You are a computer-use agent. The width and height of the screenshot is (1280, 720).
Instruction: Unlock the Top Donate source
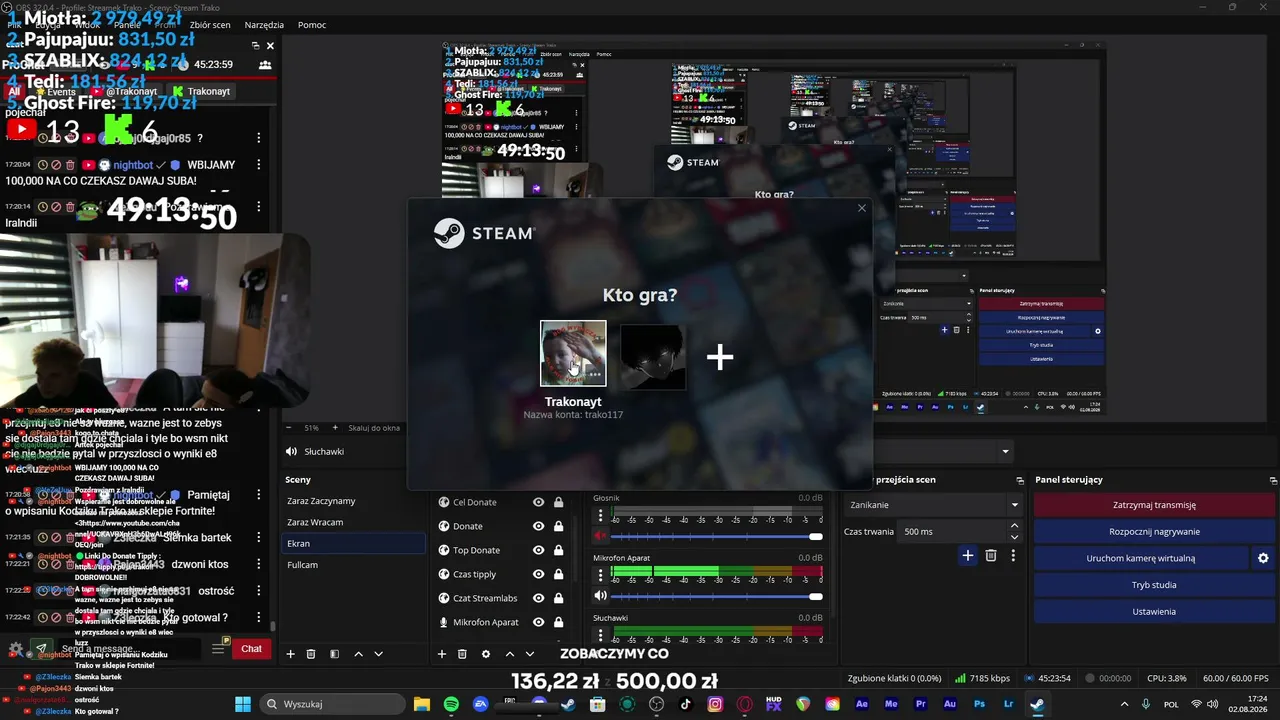[558, 550]
